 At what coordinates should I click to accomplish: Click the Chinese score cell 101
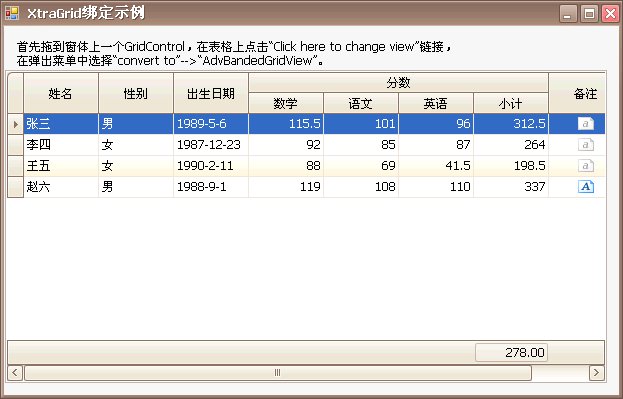(361, 124)
